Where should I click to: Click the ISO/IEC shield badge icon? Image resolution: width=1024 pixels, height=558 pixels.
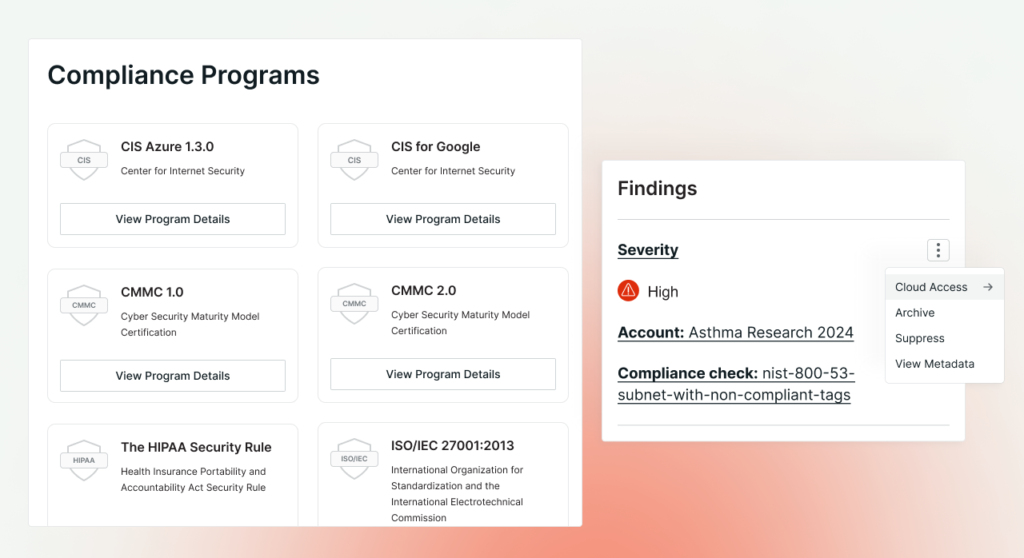(354, 459)
